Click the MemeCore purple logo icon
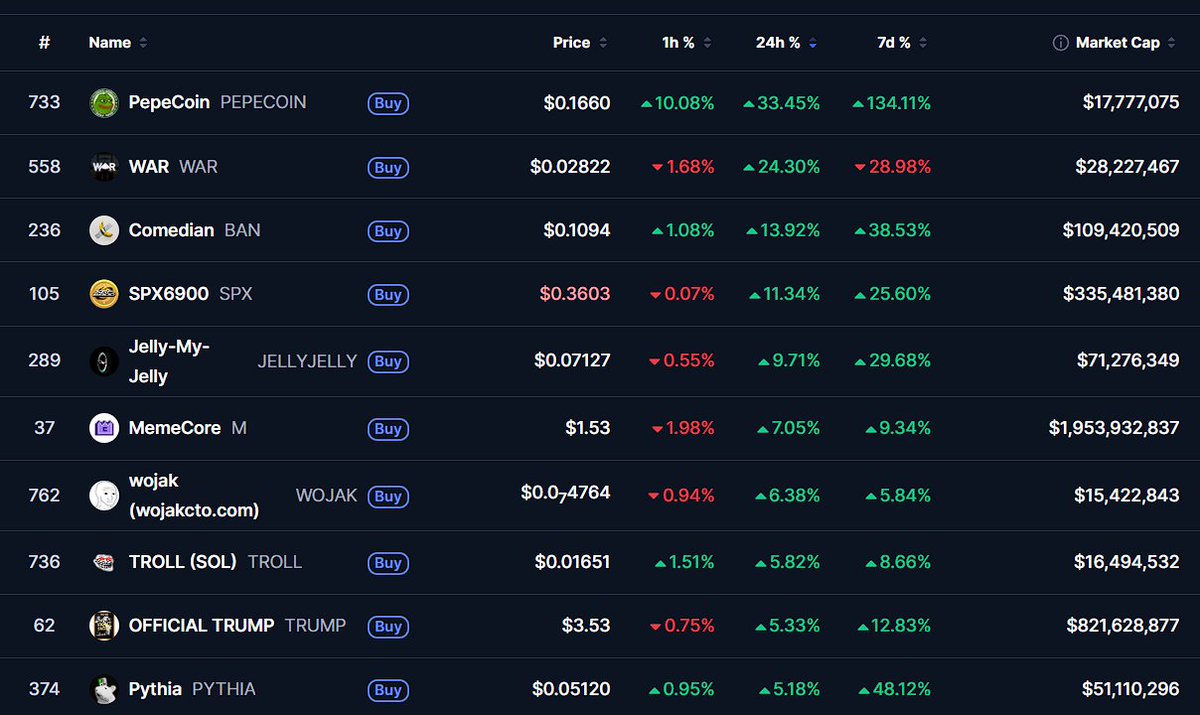1200x715 pixels. pyautogui.click(x=104, y=428)
